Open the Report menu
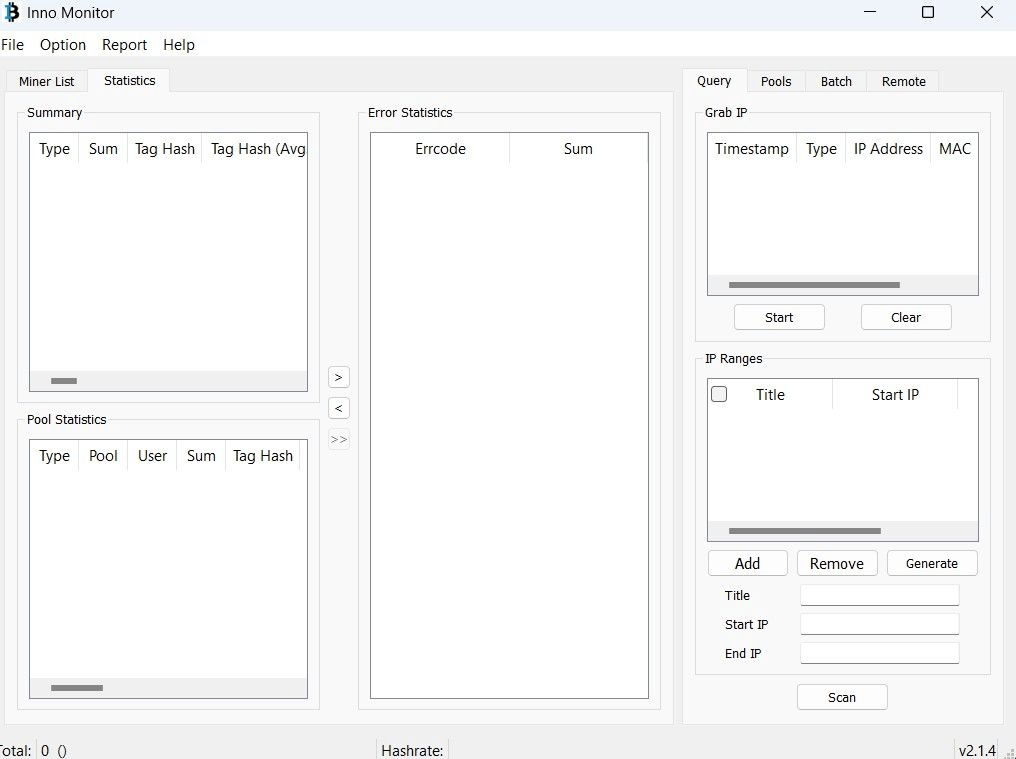Viewport: 1016px width, 759px height. coord(124,45)
